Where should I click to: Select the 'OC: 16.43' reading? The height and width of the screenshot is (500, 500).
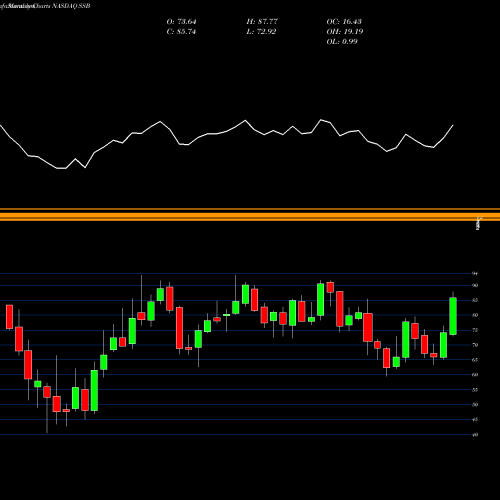[344, 22]
